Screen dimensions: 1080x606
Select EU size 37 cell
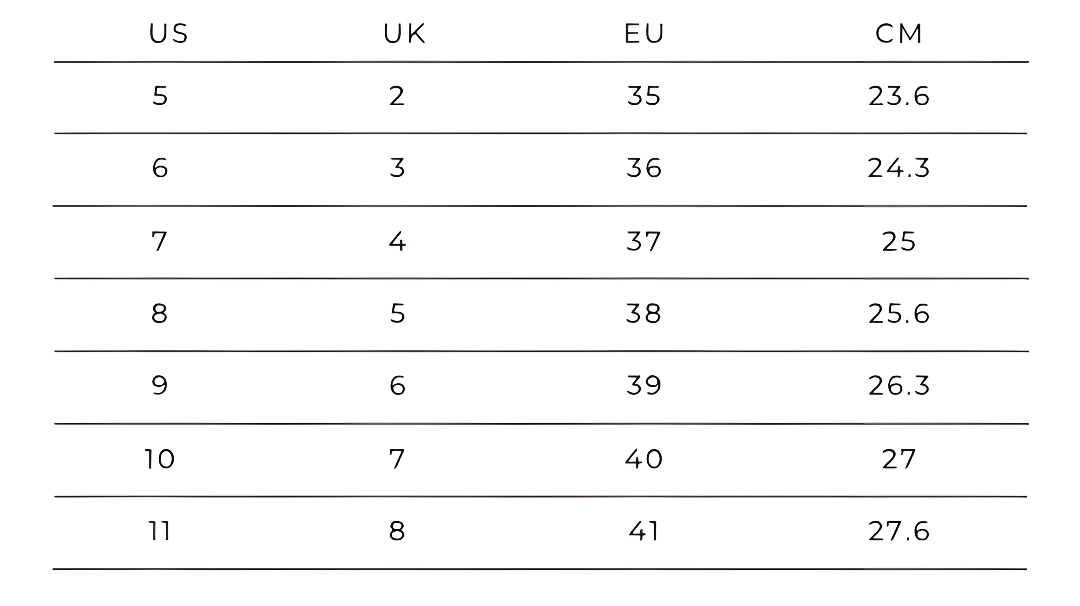[644, 241]
